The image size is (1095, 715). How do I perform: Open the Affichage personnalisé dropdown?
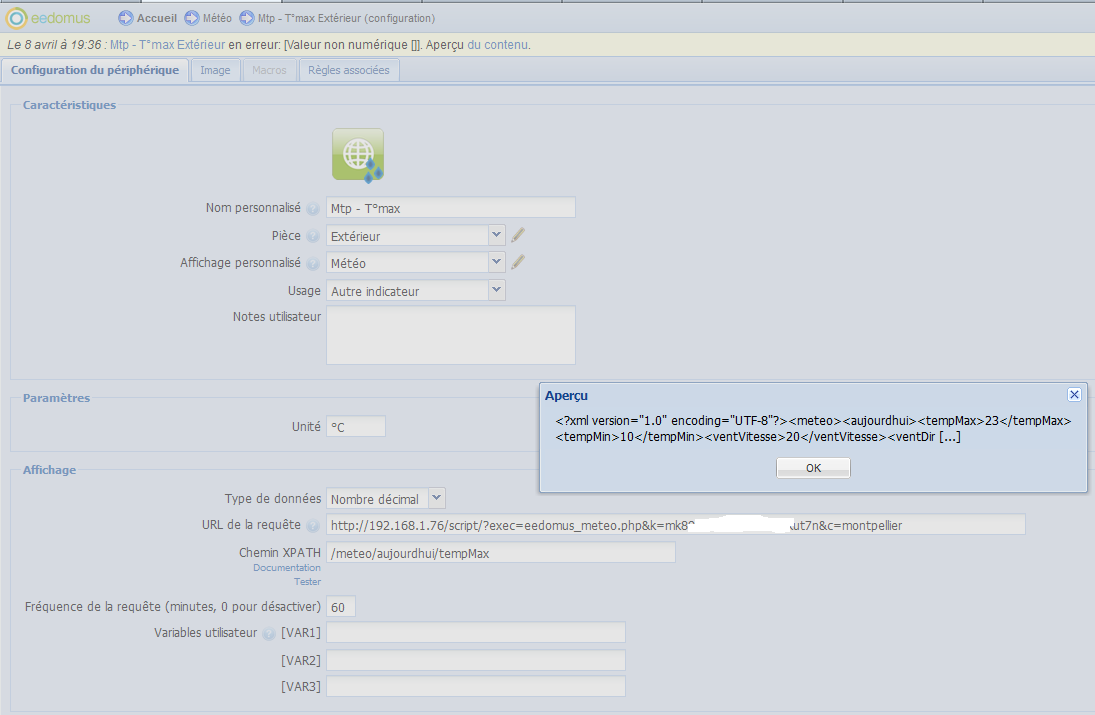coord(497,262)
